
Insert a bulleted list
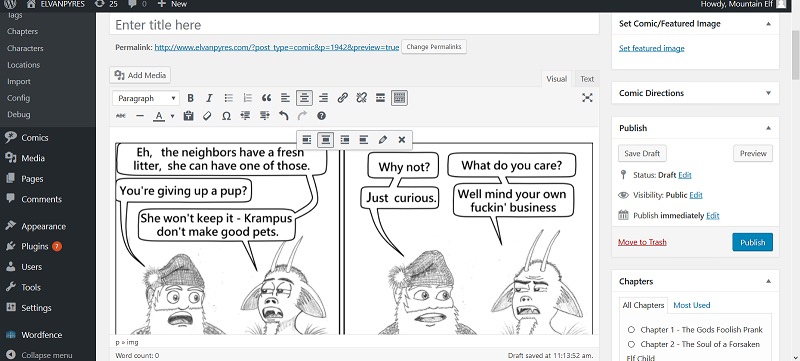[x=229, y=98]
